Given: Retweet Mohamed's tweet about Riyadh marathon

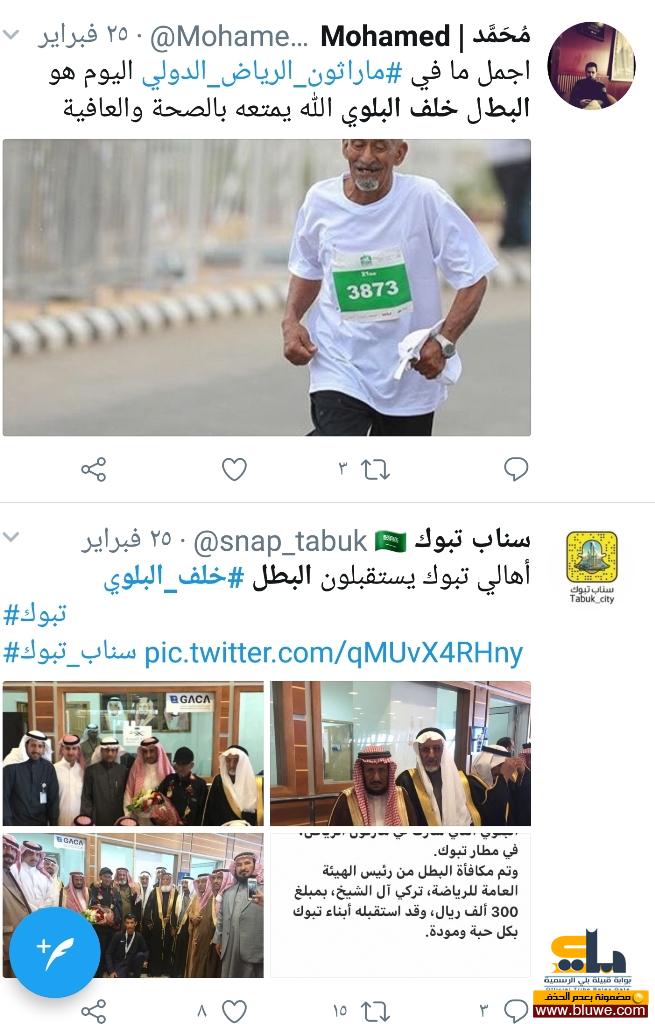Looking at the screenshot, I should click(x=375, y=469).
